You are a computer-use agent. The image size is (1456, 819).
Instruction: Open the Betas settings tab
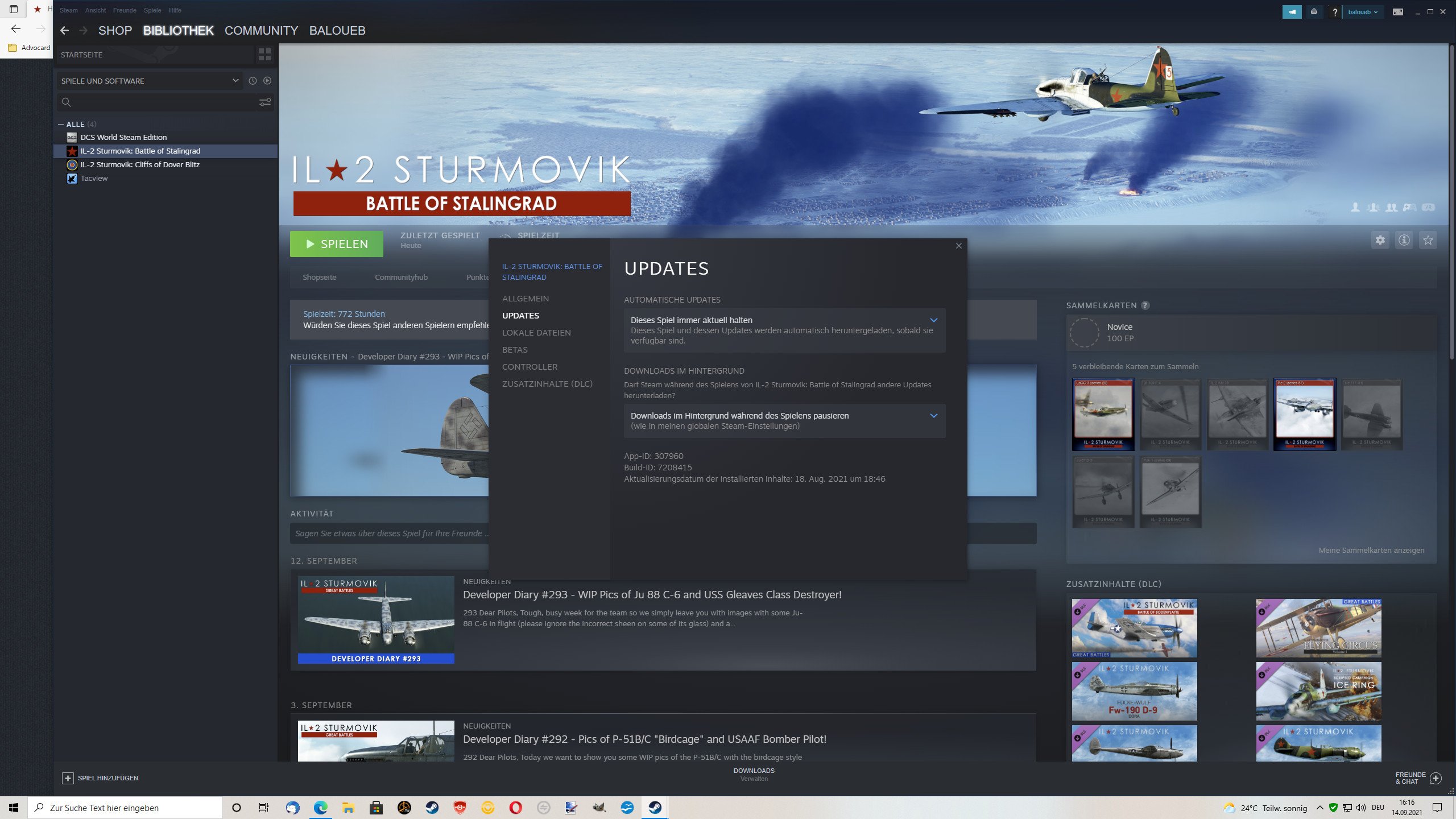point(514,350)
